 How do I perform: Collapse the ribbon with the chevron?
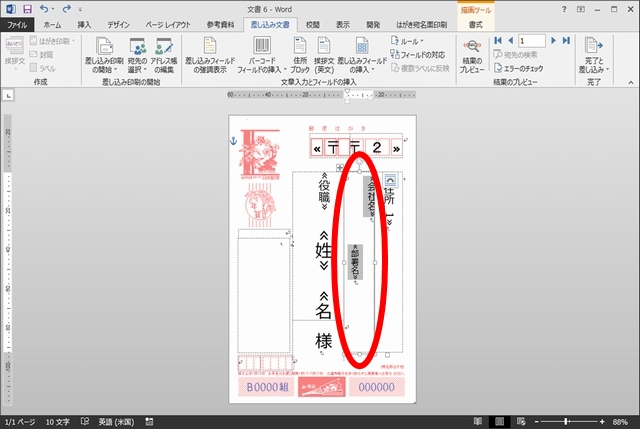pyautogui.click(x=631, y=82)
